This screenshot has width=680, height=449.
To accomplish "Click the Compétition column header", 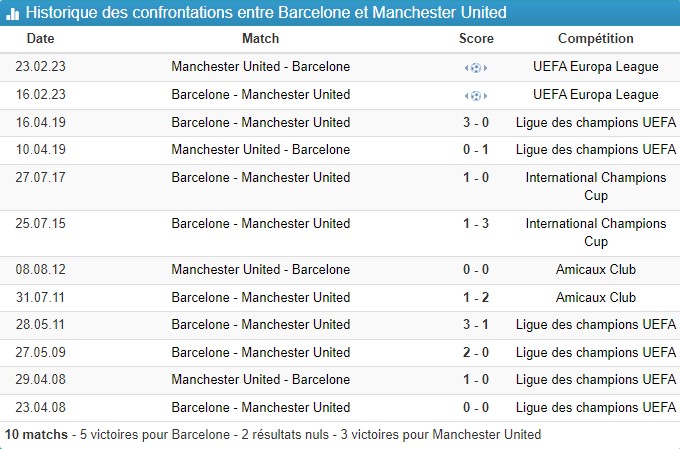I will (x=596, y=39).
